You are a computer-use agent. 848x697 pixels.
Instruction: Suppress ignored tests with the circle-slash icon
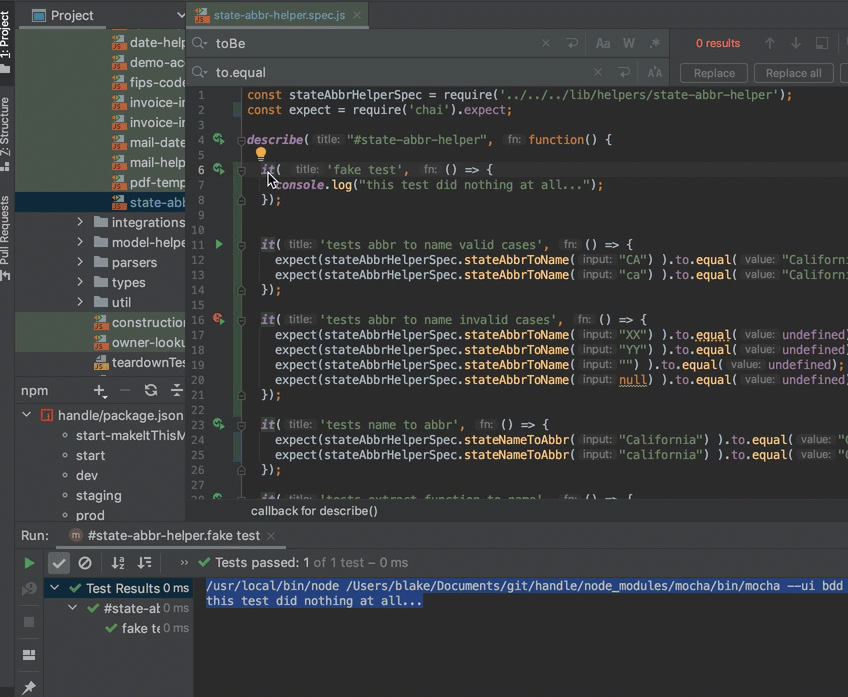85,564
